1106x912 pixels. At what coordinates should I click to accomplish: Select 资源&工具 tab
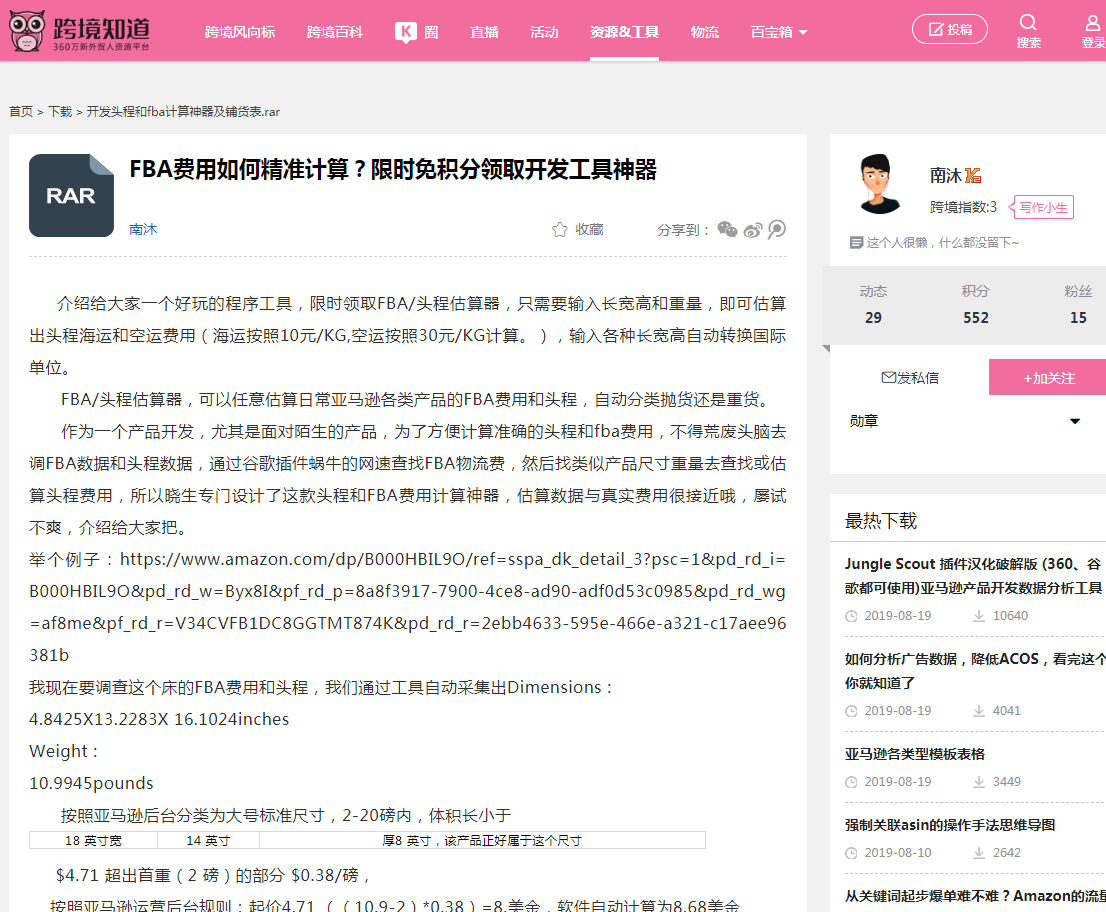624,32
